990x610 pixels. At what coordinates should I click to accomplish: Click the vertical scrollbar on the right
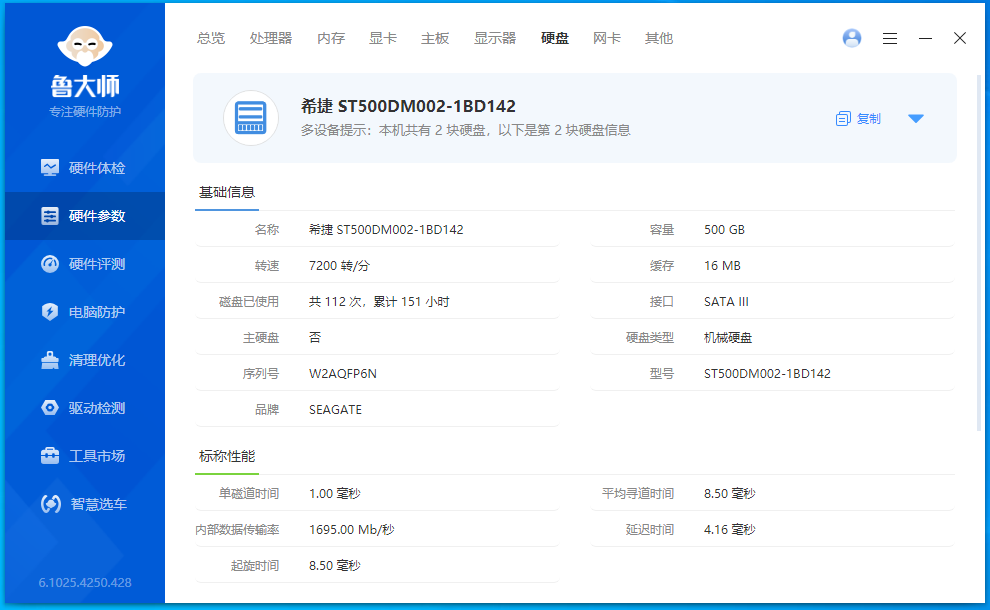979,253
